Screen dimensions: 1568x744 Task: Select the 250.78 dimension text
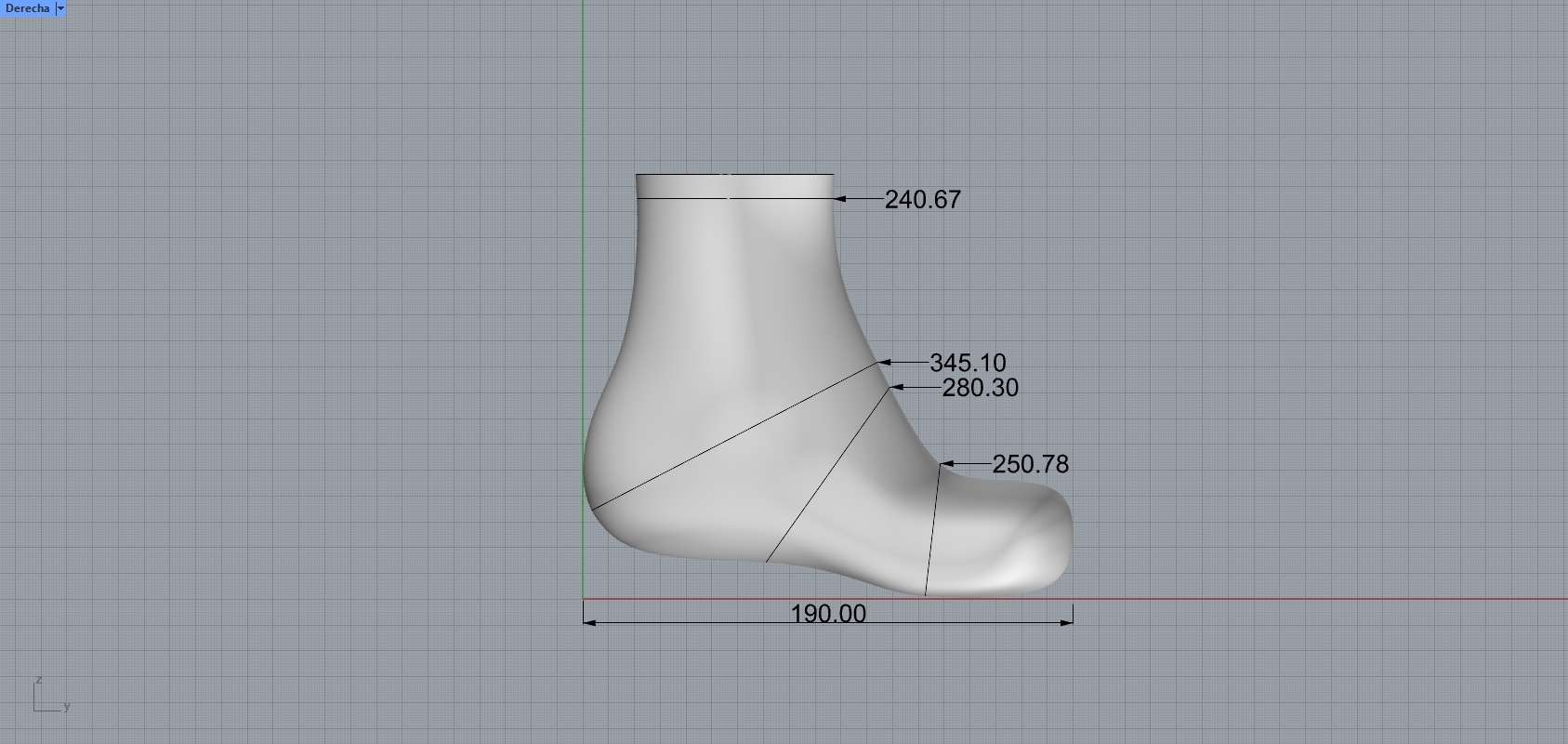1031,464
